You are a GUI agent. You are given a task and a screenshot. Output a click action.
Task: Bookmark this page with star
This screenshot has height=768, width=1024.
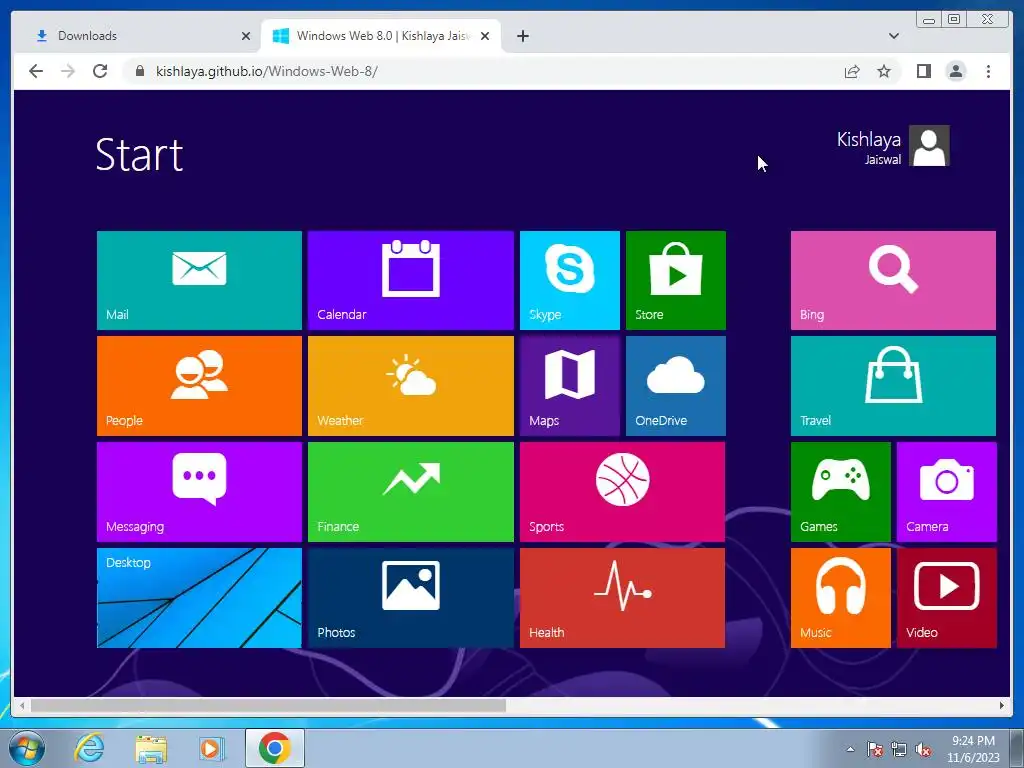884,71
